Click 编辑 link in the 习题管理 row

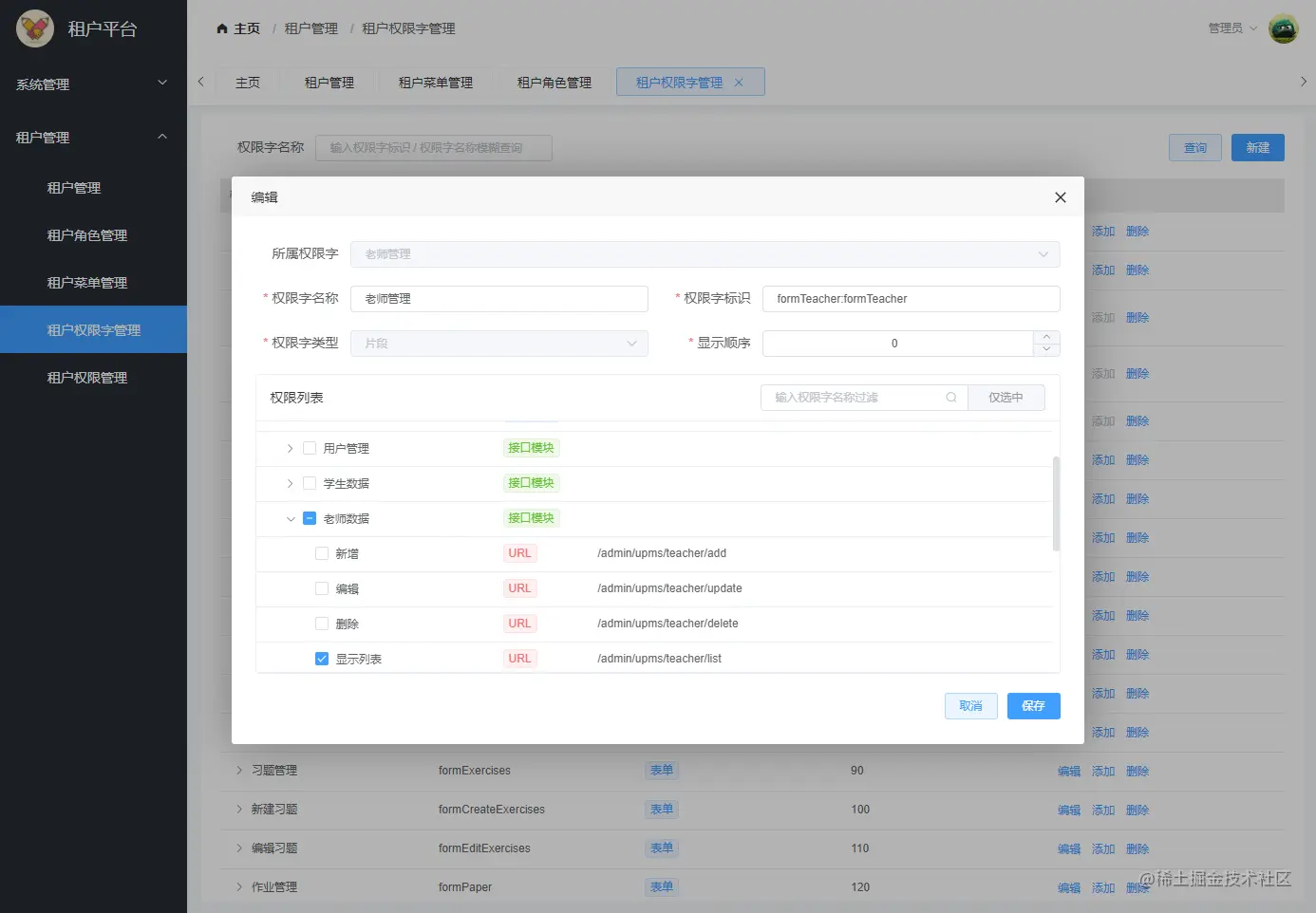pyautogui.click(x=1069, y=772)
